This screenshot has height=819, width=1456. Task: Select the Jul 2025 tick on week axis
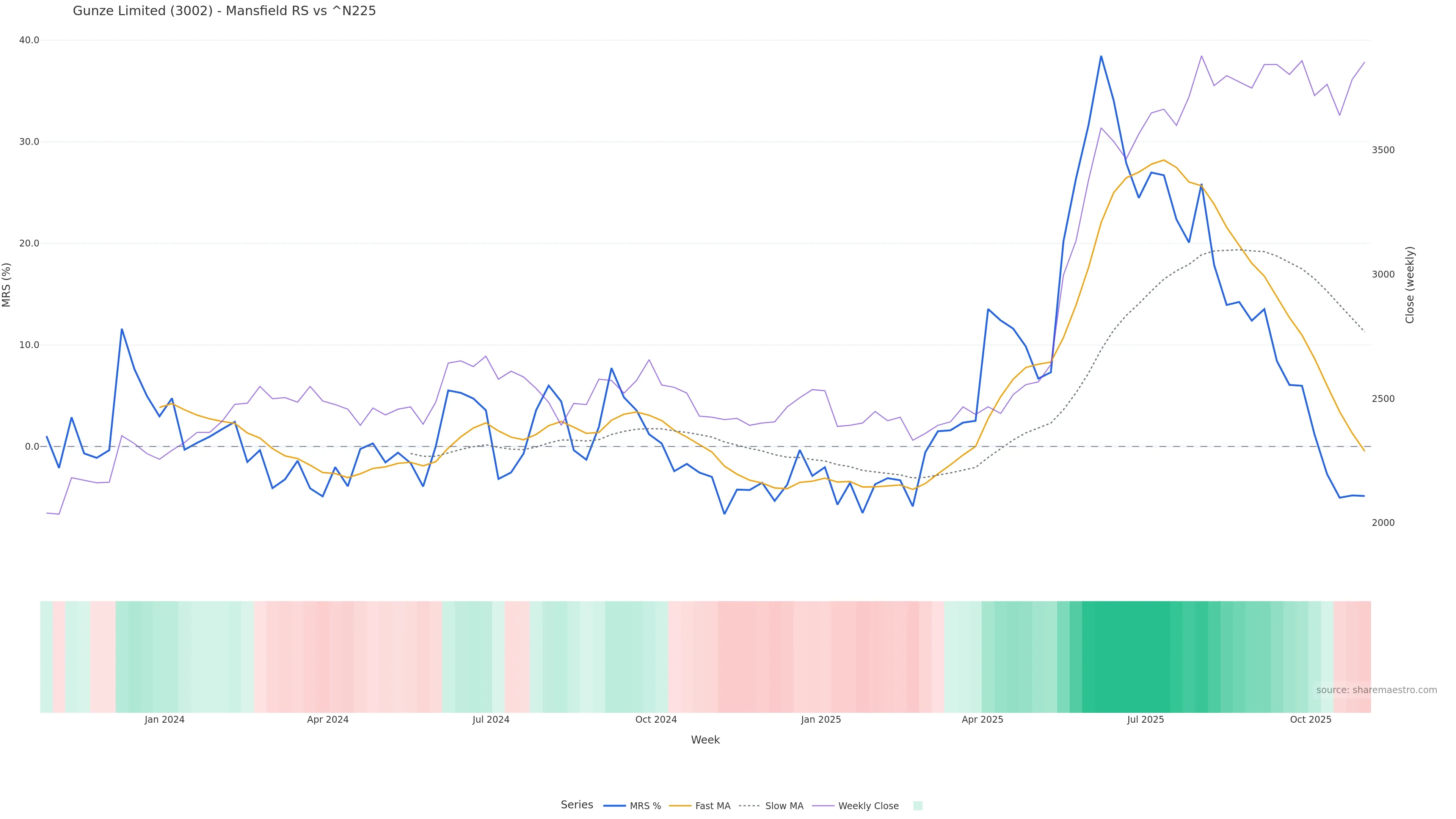tap(1145, 720)
